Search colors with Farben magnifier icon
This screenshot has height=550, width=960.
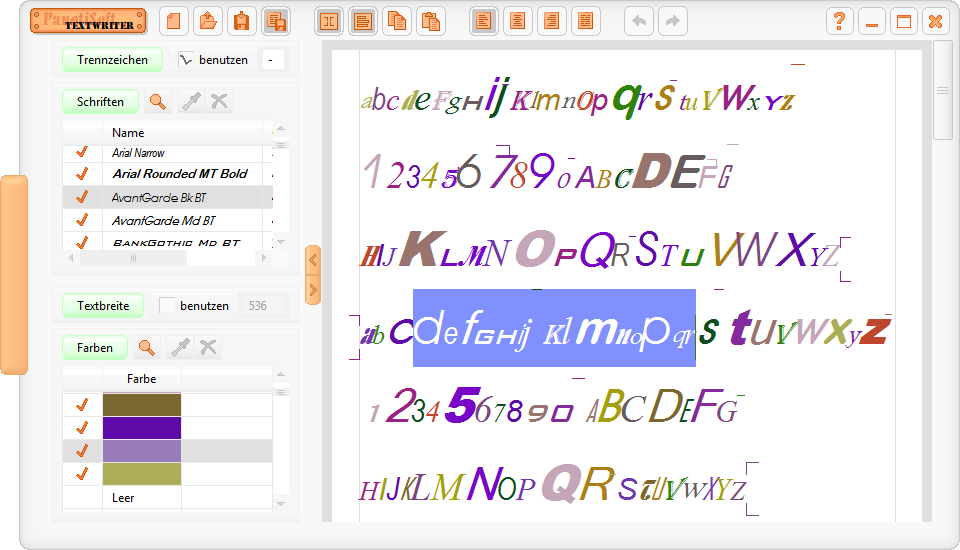pos(147,348)
